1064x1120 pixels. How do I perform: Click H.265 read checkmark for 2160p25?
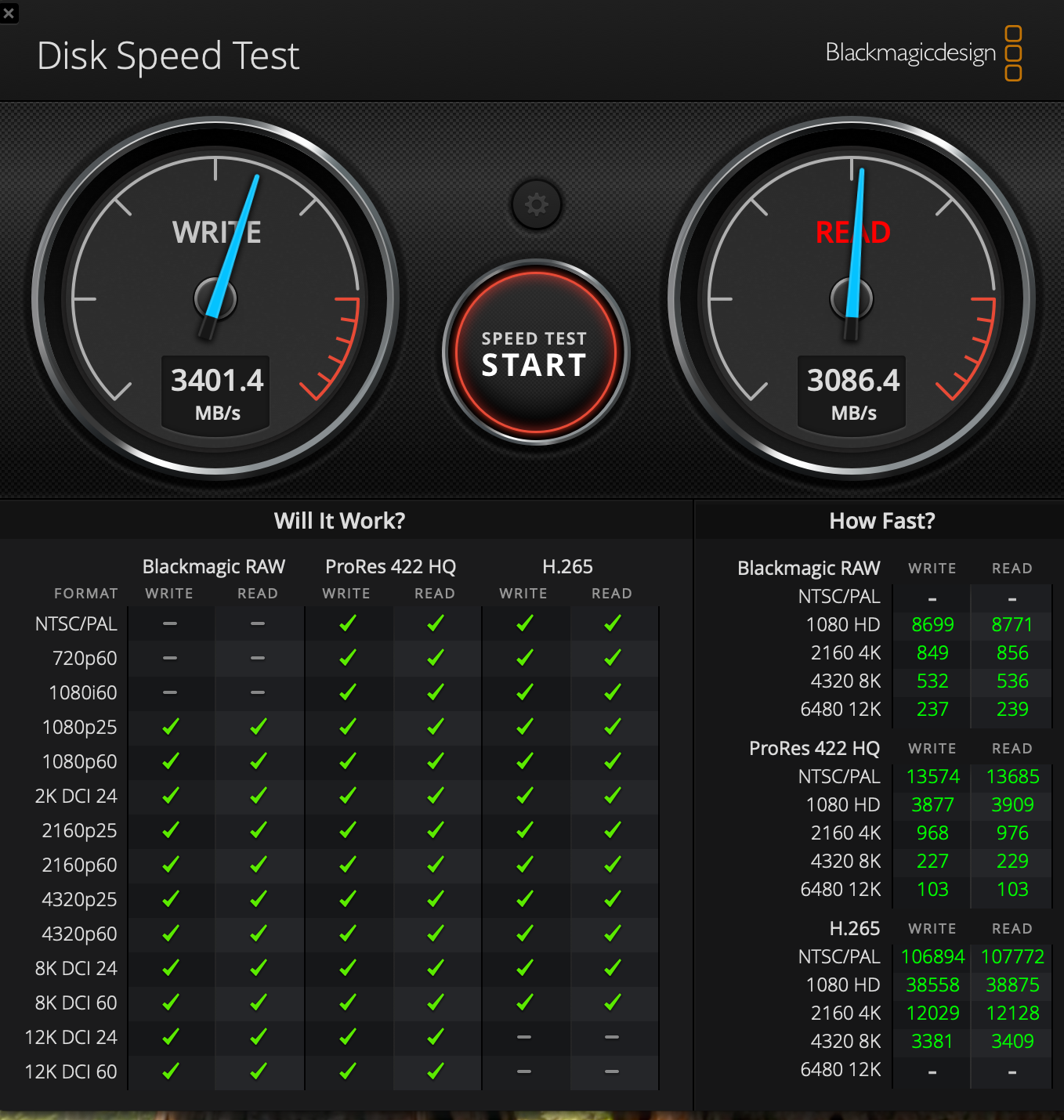612,830
